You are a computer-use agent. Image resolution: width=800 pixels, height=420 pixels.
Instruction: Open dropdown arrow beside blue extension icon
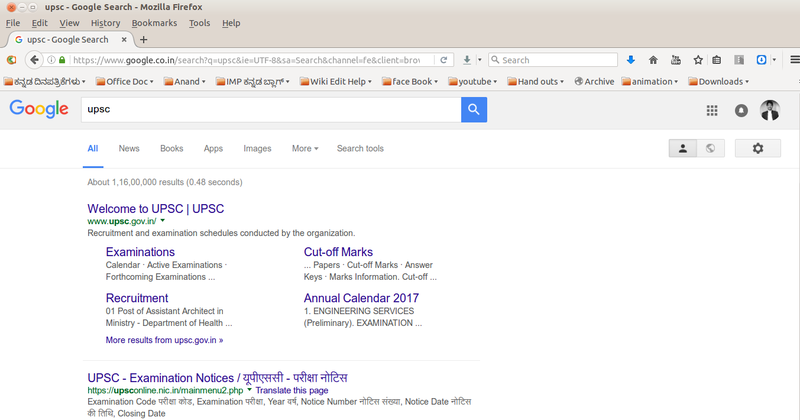(774, 60)
